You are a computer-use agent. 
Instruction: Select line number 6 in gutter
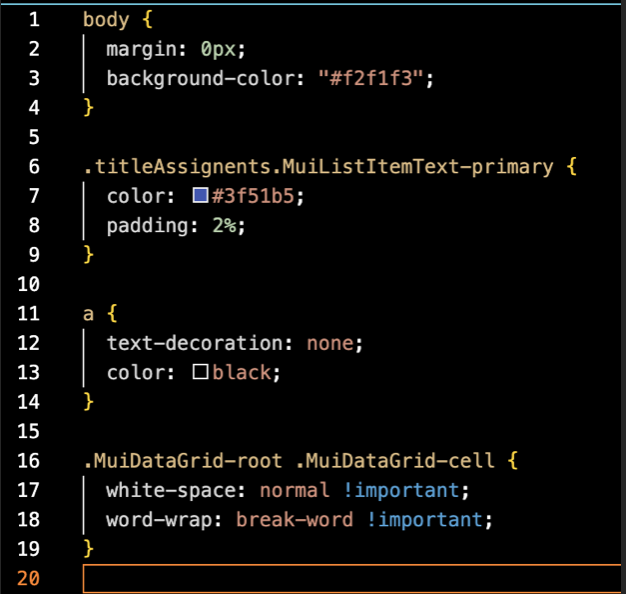[35, 167]
